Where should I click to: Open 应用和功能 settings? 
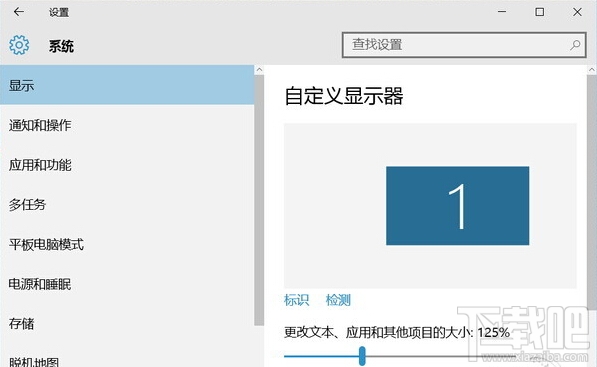pyautogui.click(x=127, y=165)
